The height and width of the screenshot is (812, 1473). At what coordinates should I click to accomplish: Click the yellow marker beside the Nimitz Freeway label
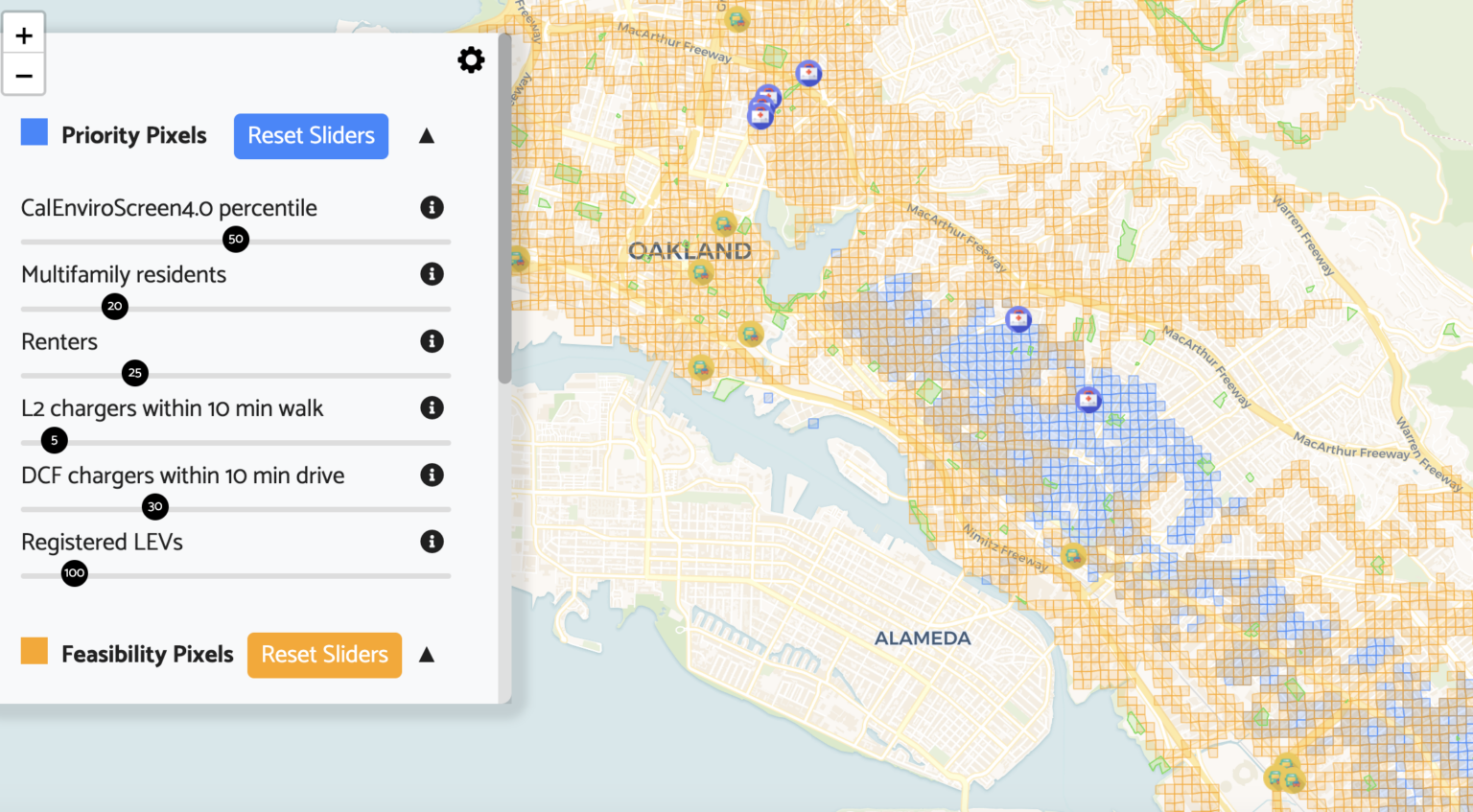[x=1073, y=555]
